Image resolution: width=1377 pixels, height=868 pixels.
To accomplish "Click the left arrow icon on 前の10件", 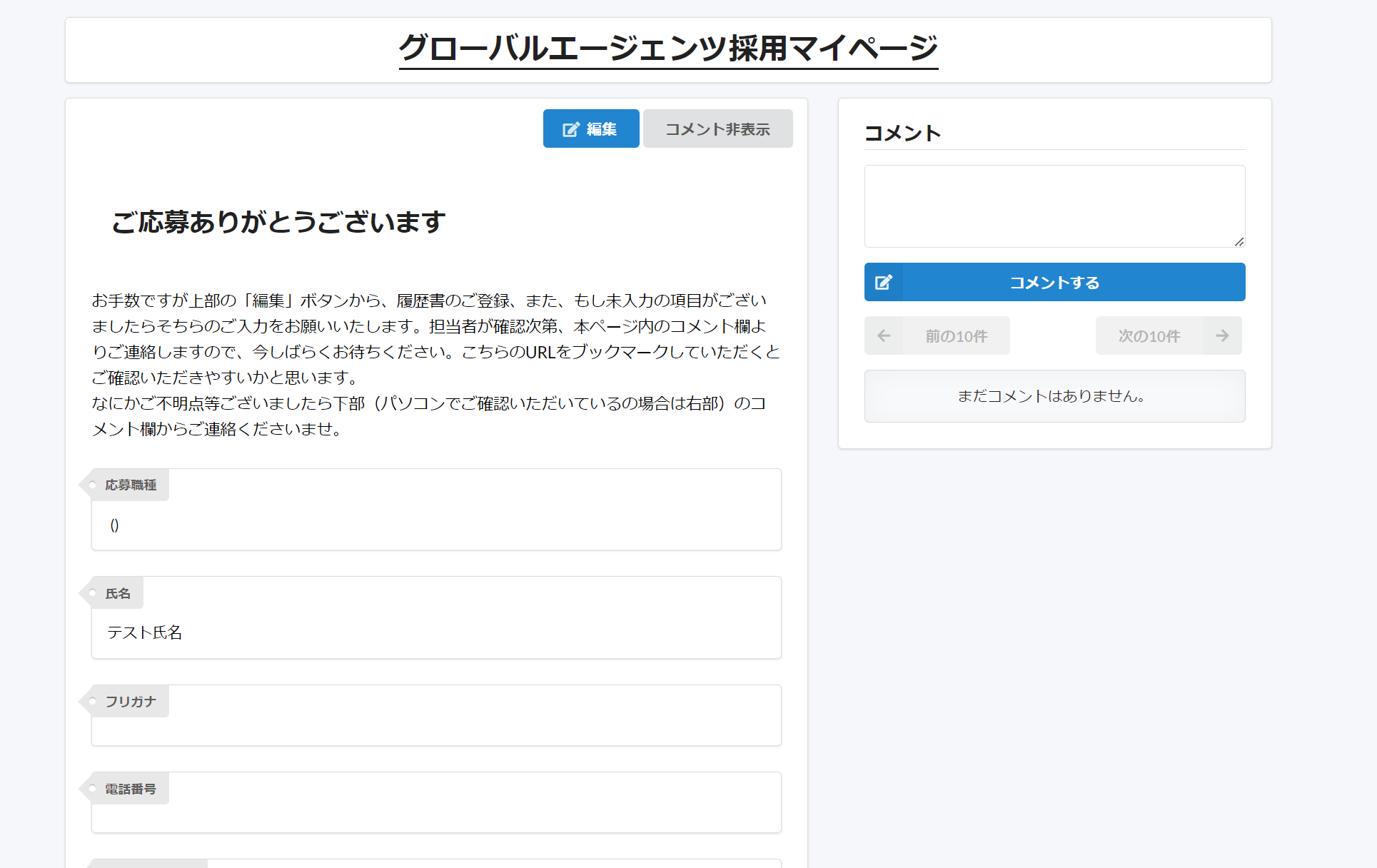I will tap(884, 335).
